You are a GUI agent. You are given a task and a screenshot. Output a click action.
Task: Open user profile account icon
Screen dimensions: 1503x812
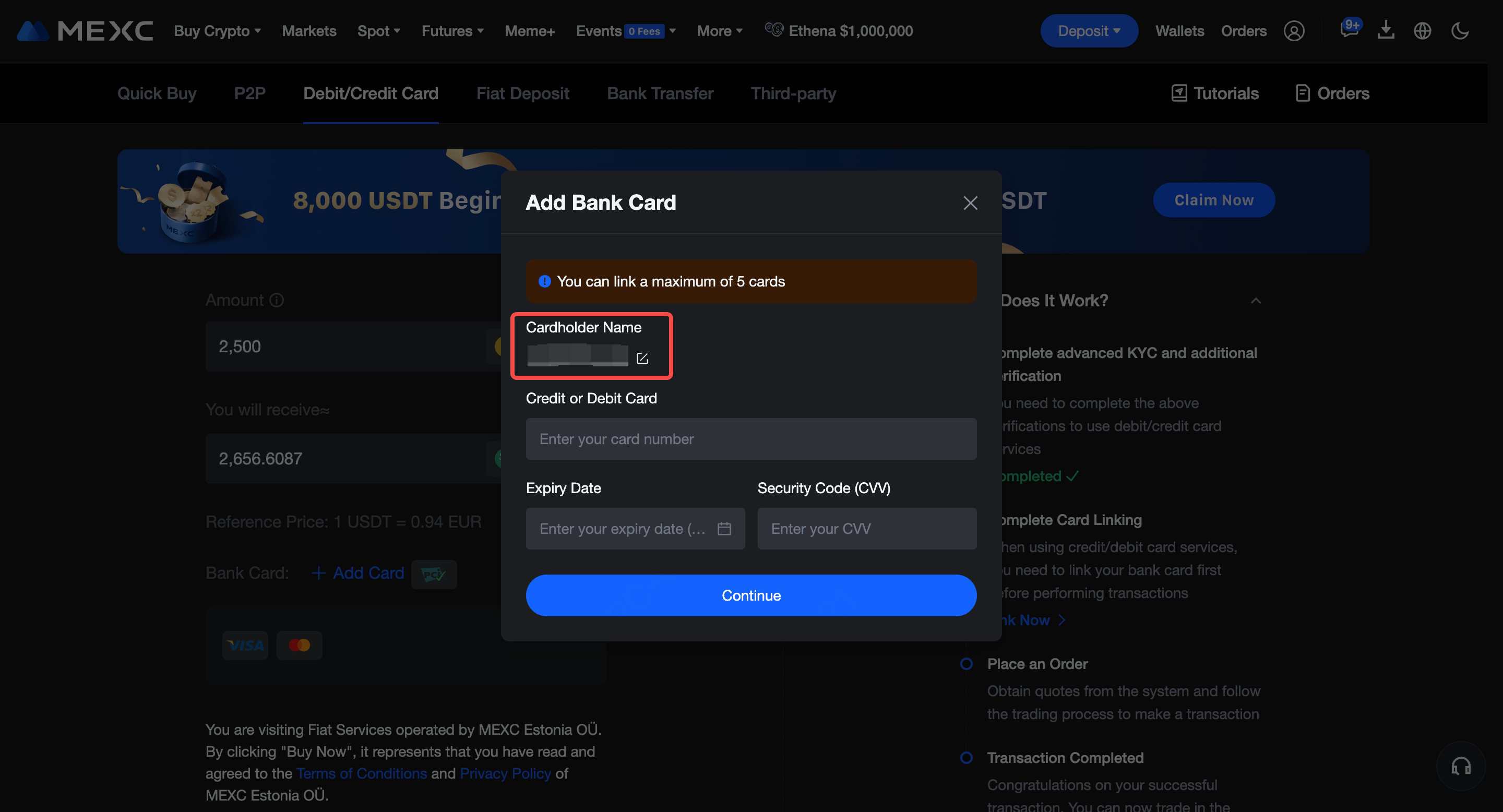(x=1294, y=31)
